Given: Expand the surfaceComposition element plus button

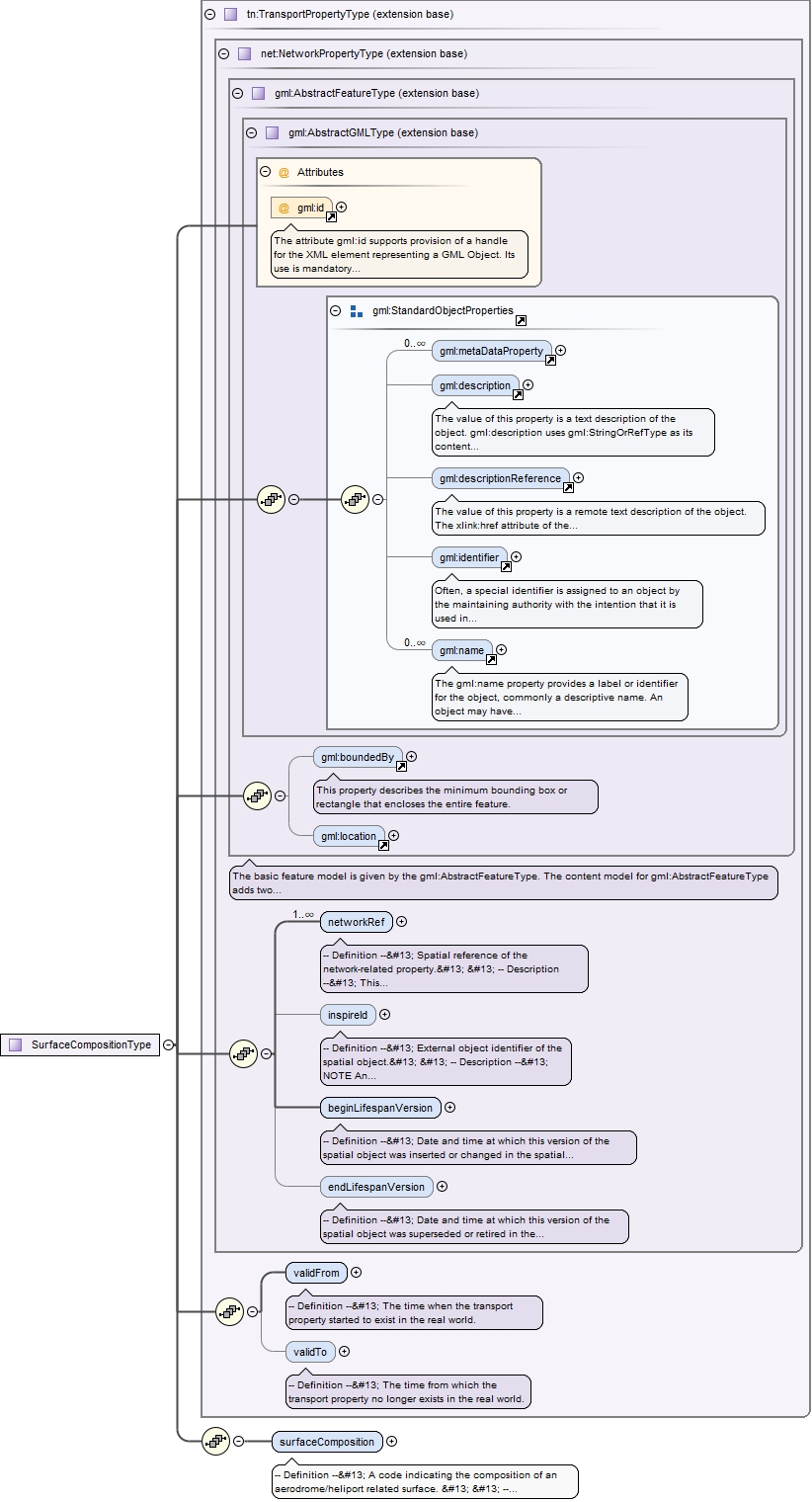Looking at the screenshot, I should pos(391,1442).
